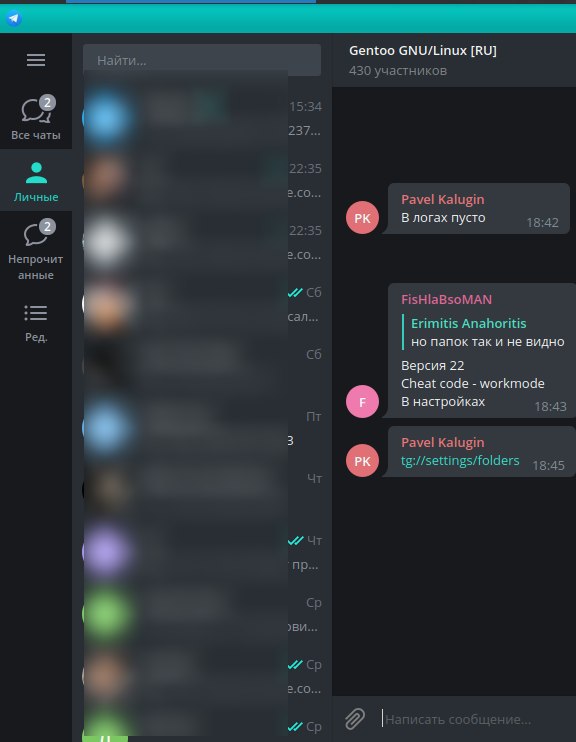Click the FisHlaBsoMAN sender name
The height and width of the screenshot is (742, 576).
pyautogui.click(x=446, y=299)
